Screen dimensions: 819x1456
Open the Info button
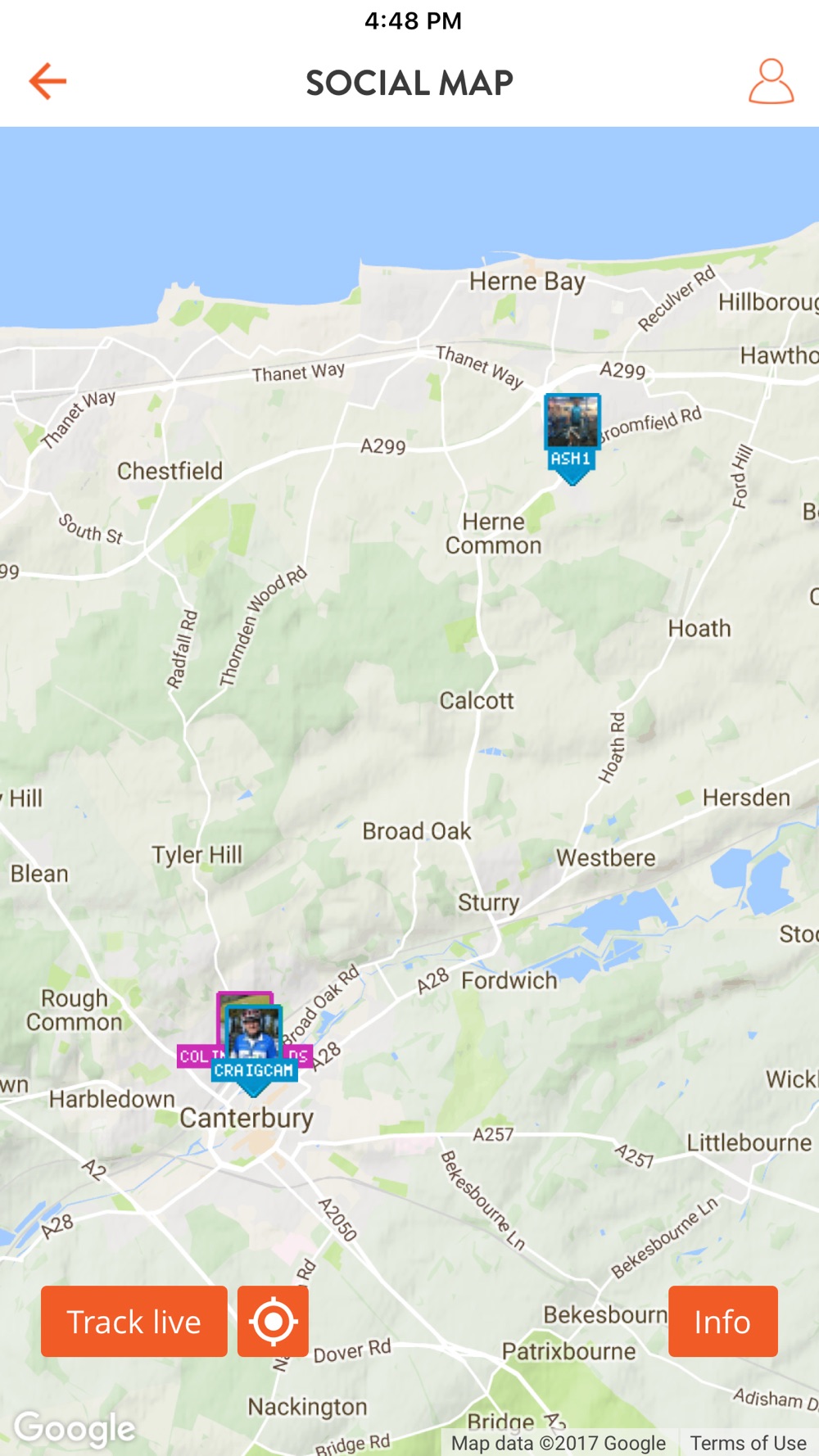(x=723, y=1321)
